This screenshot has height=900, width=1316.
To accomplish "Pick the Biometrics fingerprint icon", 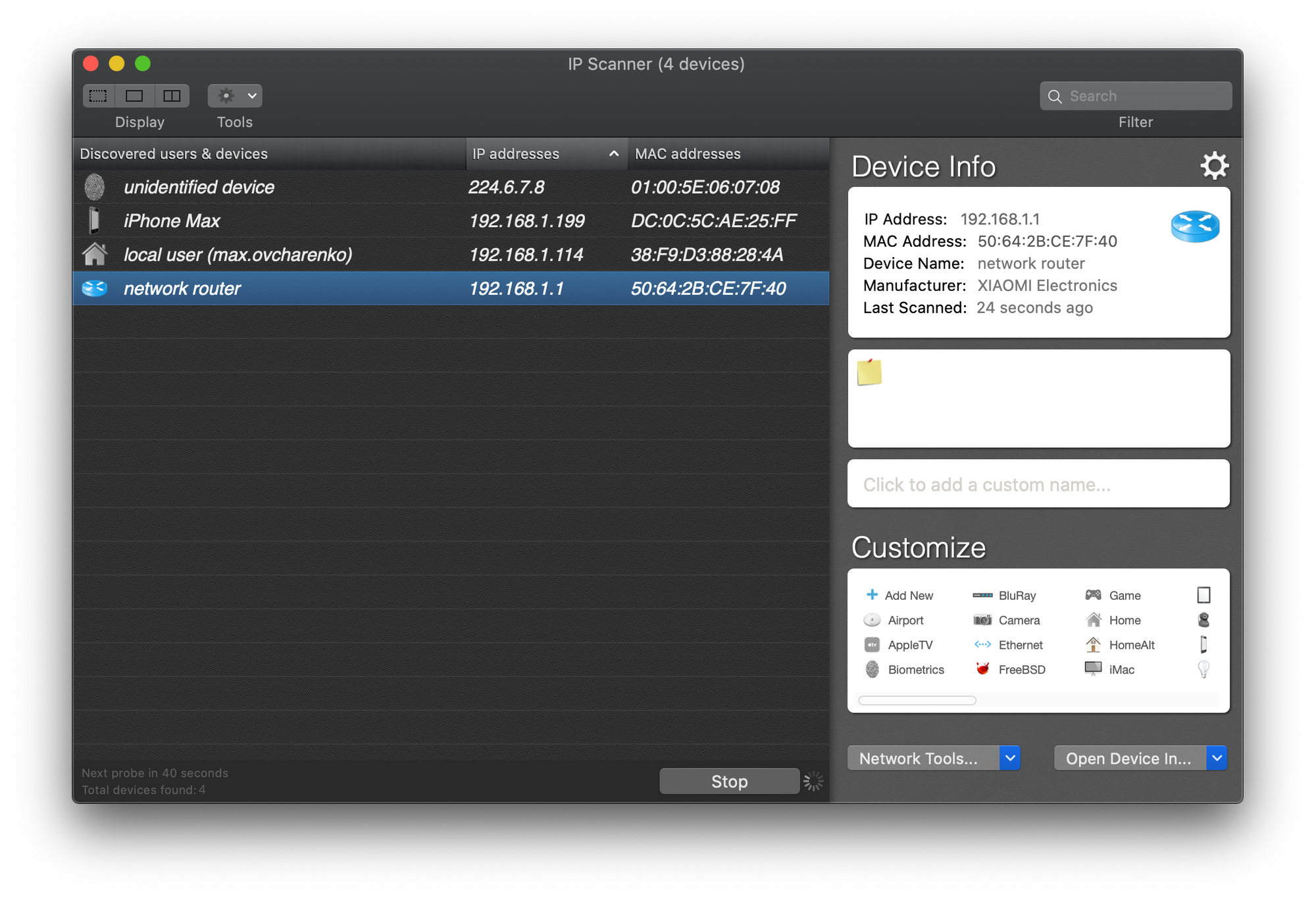I will click(x=873, y=669).
